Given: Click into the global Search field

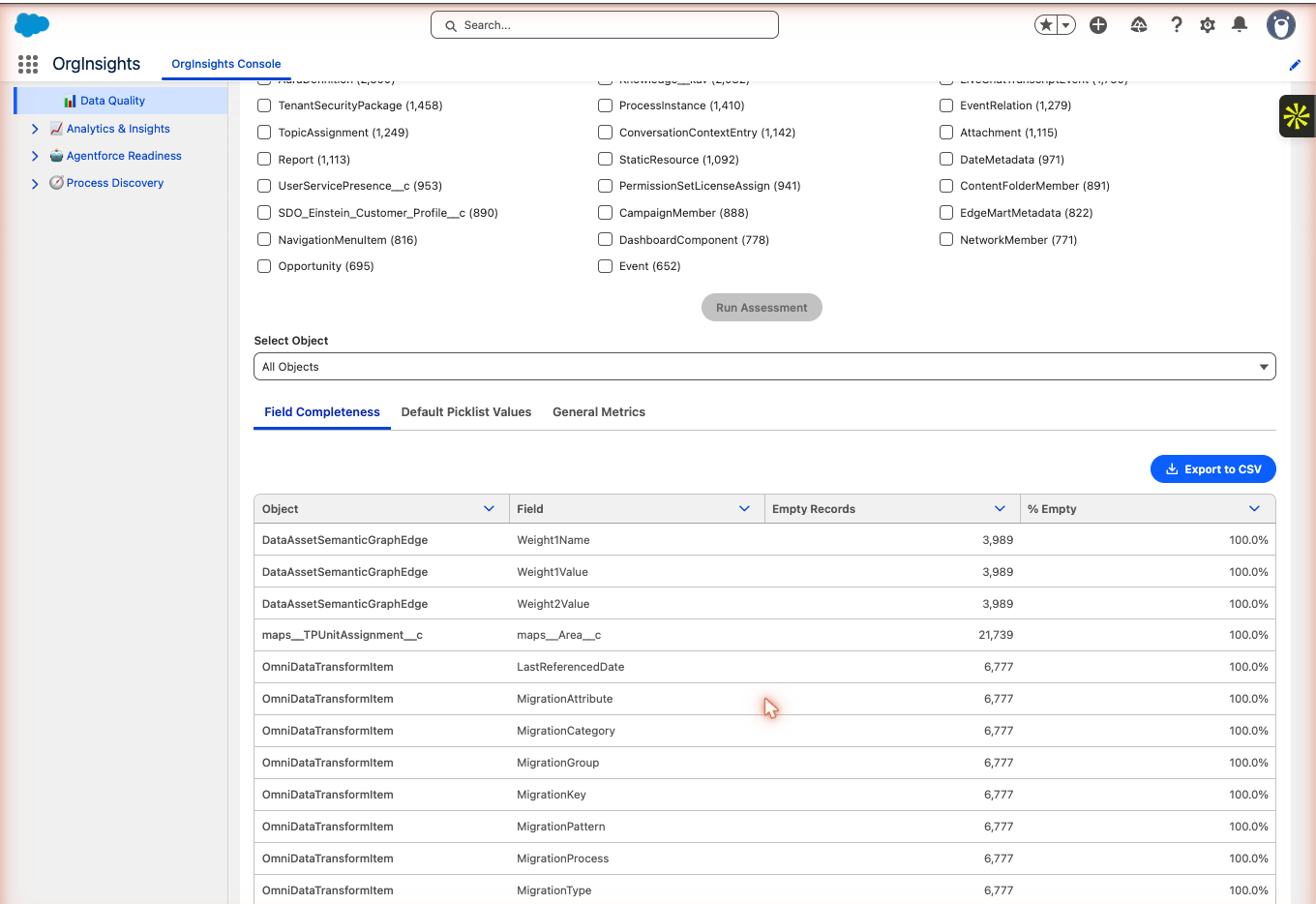Looking at the screenshot, I should (x=605, y=25).
